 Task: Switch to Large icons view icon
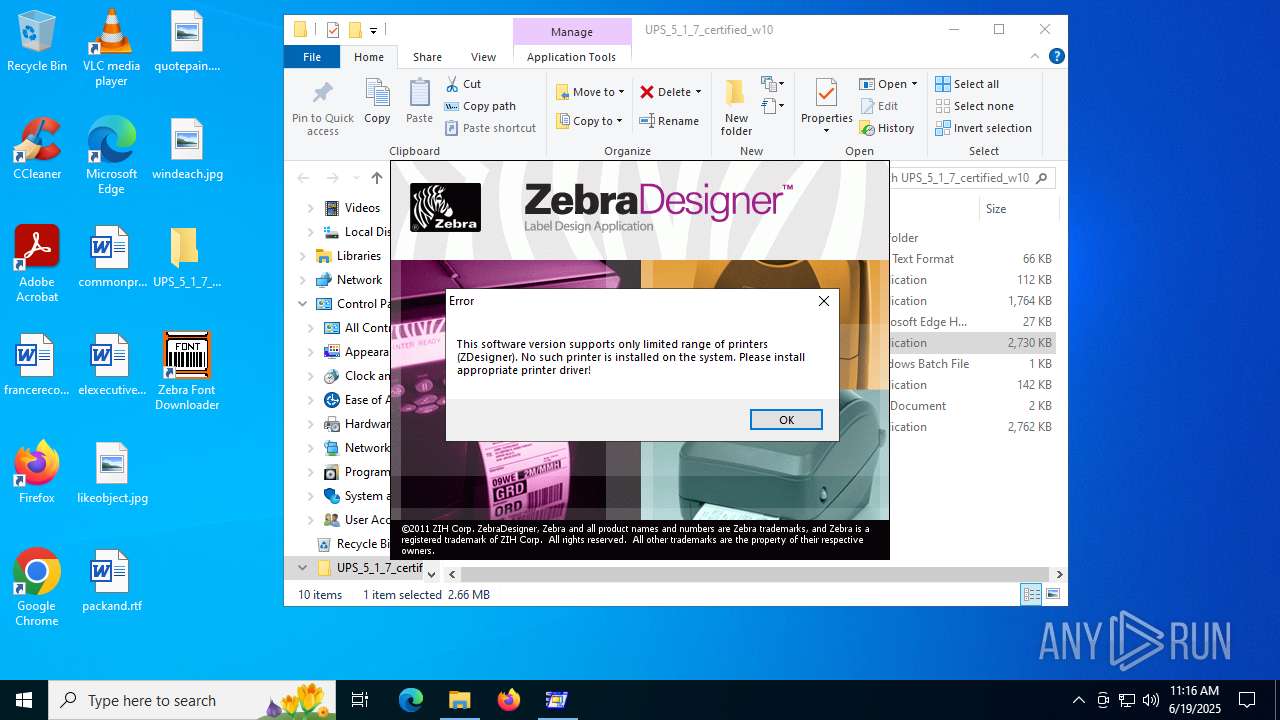[x=1052, y=595]
